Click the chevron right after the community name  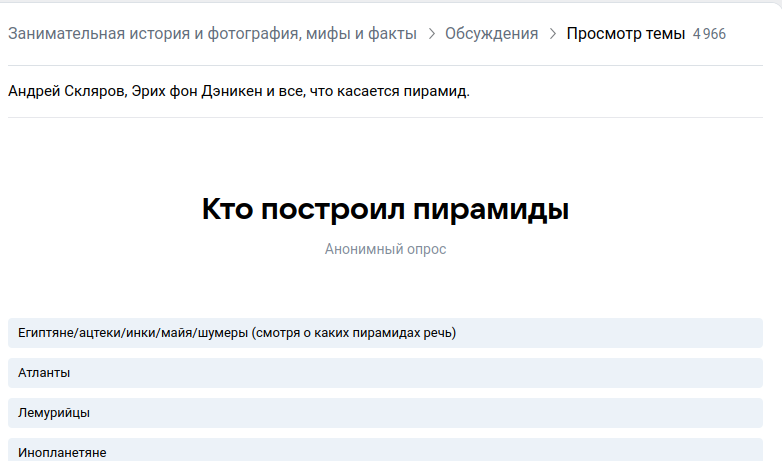click(431, 34)
